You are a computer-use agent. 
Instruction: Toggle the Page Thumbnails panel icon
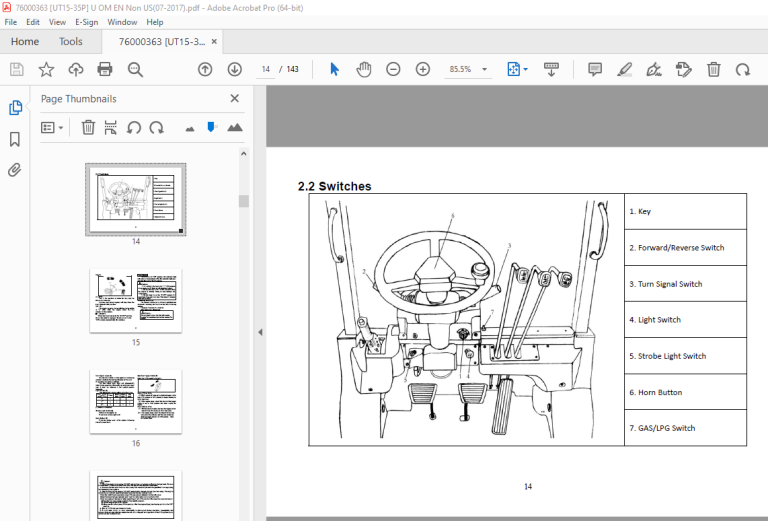[15, 107]
